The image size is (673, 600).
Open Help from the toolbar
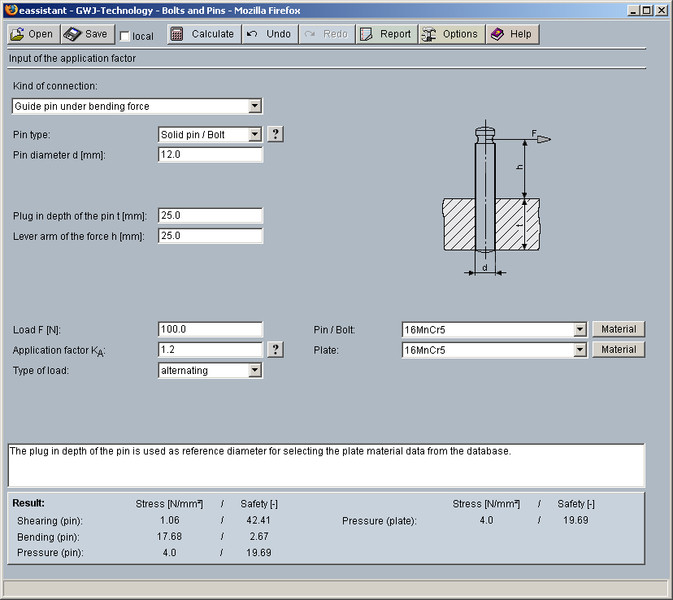(x=511, y=34)
